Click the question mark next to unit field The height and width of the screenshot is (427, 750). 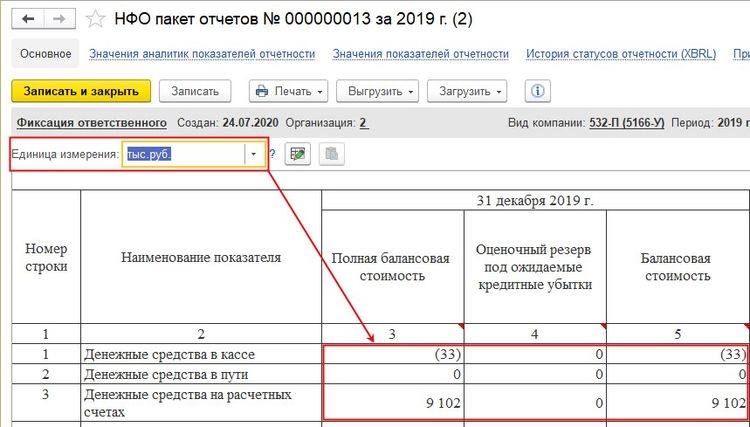coord(272,154)
